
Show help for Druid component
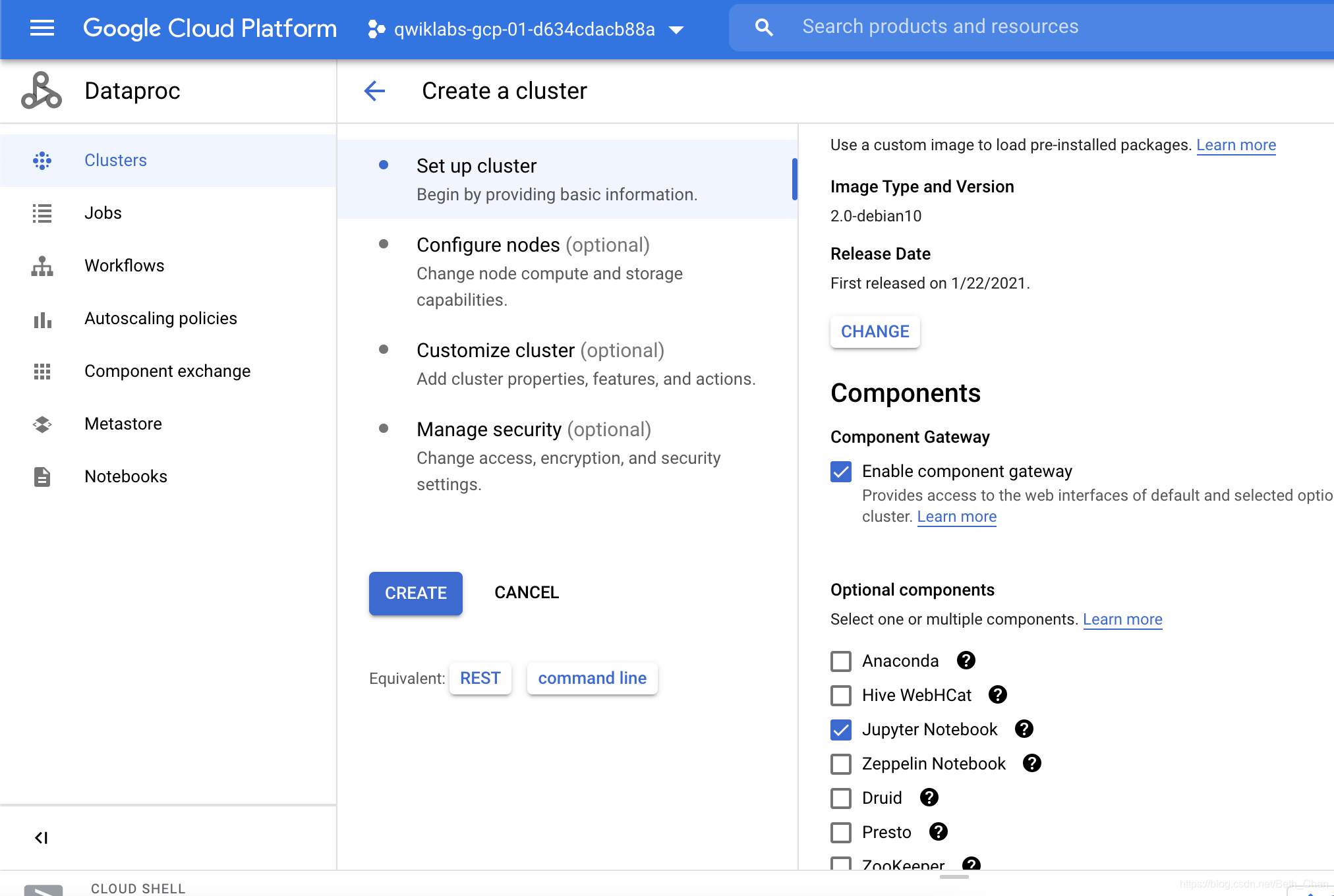(929, 797)
